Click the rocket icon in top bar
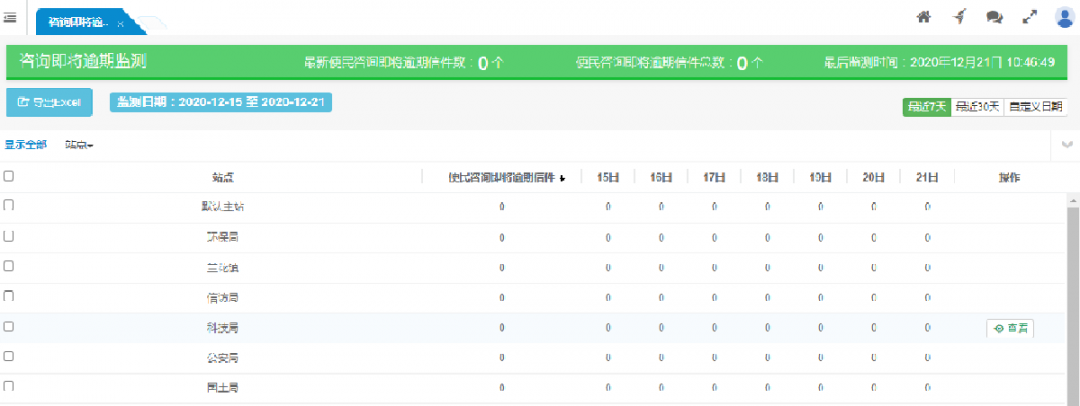The width and height of the screenshot is (1080, 406). pyautogui.click(x=959, y=17)
